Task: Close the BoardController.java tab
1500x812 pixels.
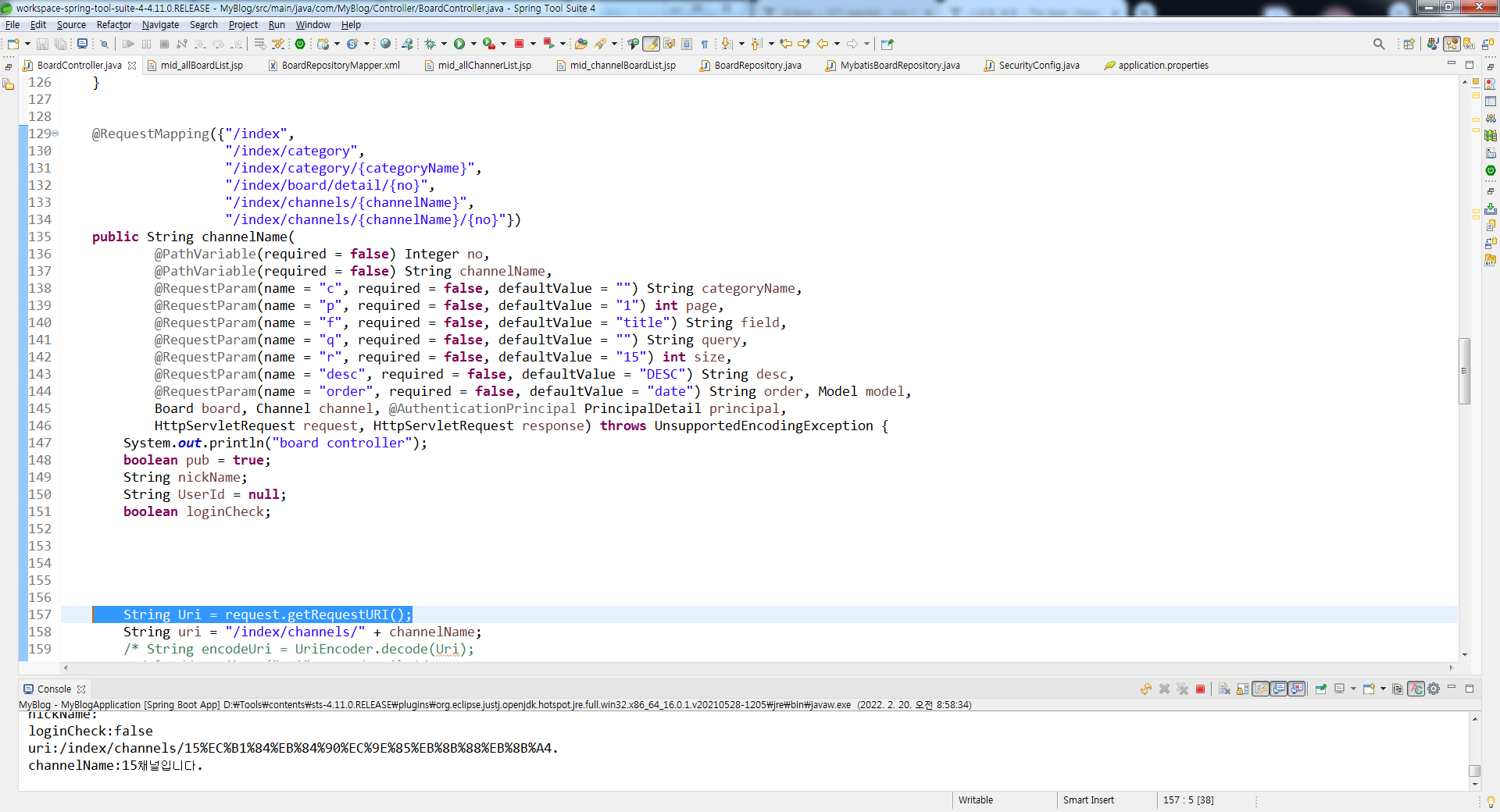Action: pyautogui.click(x=132, y=66)
